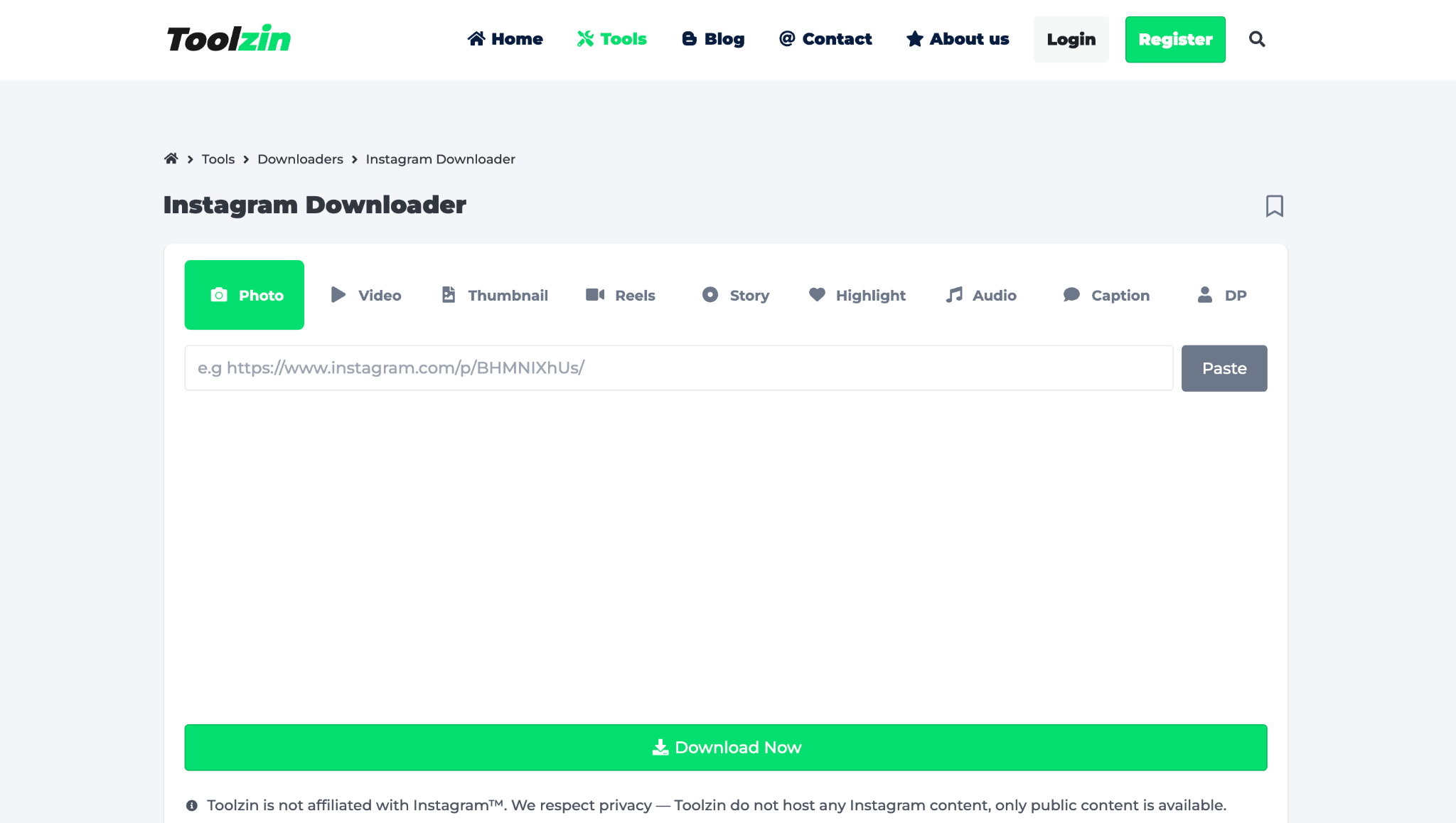Viewport: 1456px width, 823px height.
Task: Open the Tools menu
Action: (611, 39)
